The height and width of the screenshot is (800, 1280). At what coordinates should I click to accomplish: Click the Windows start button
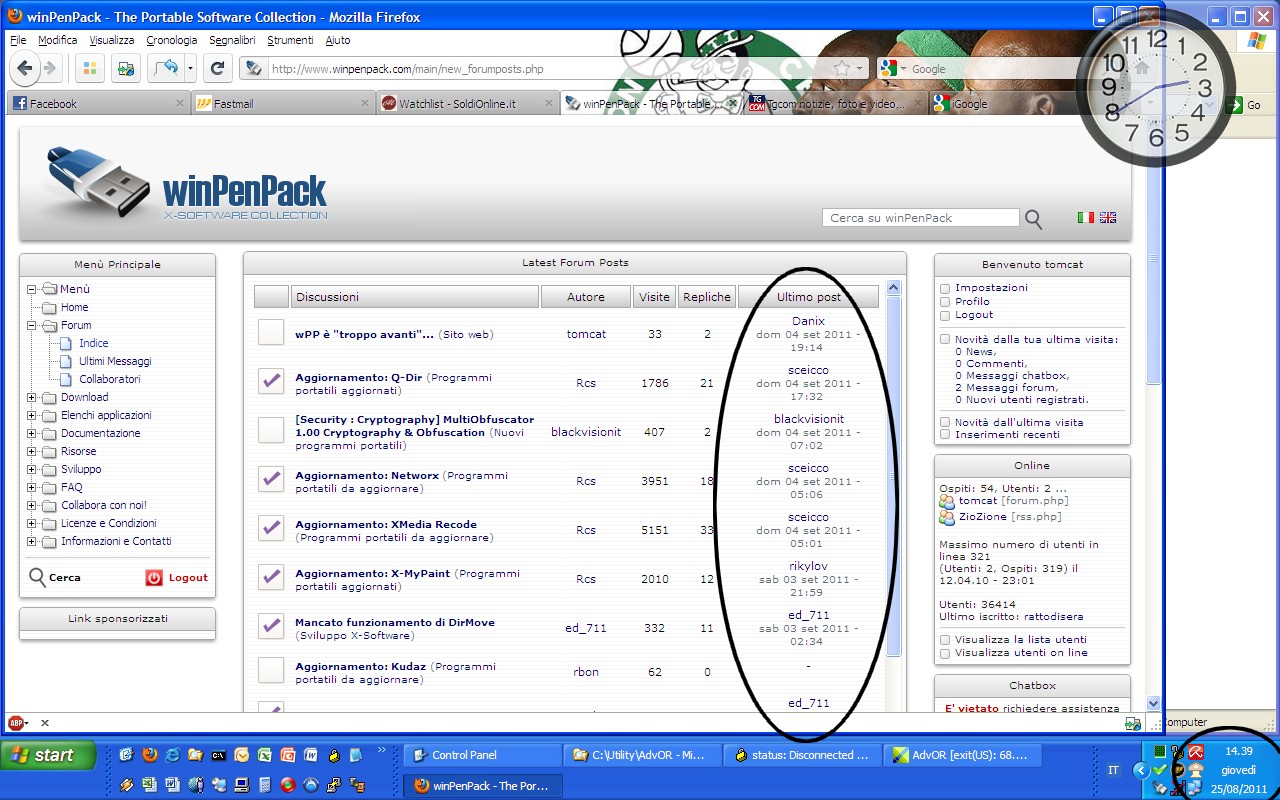48,755
